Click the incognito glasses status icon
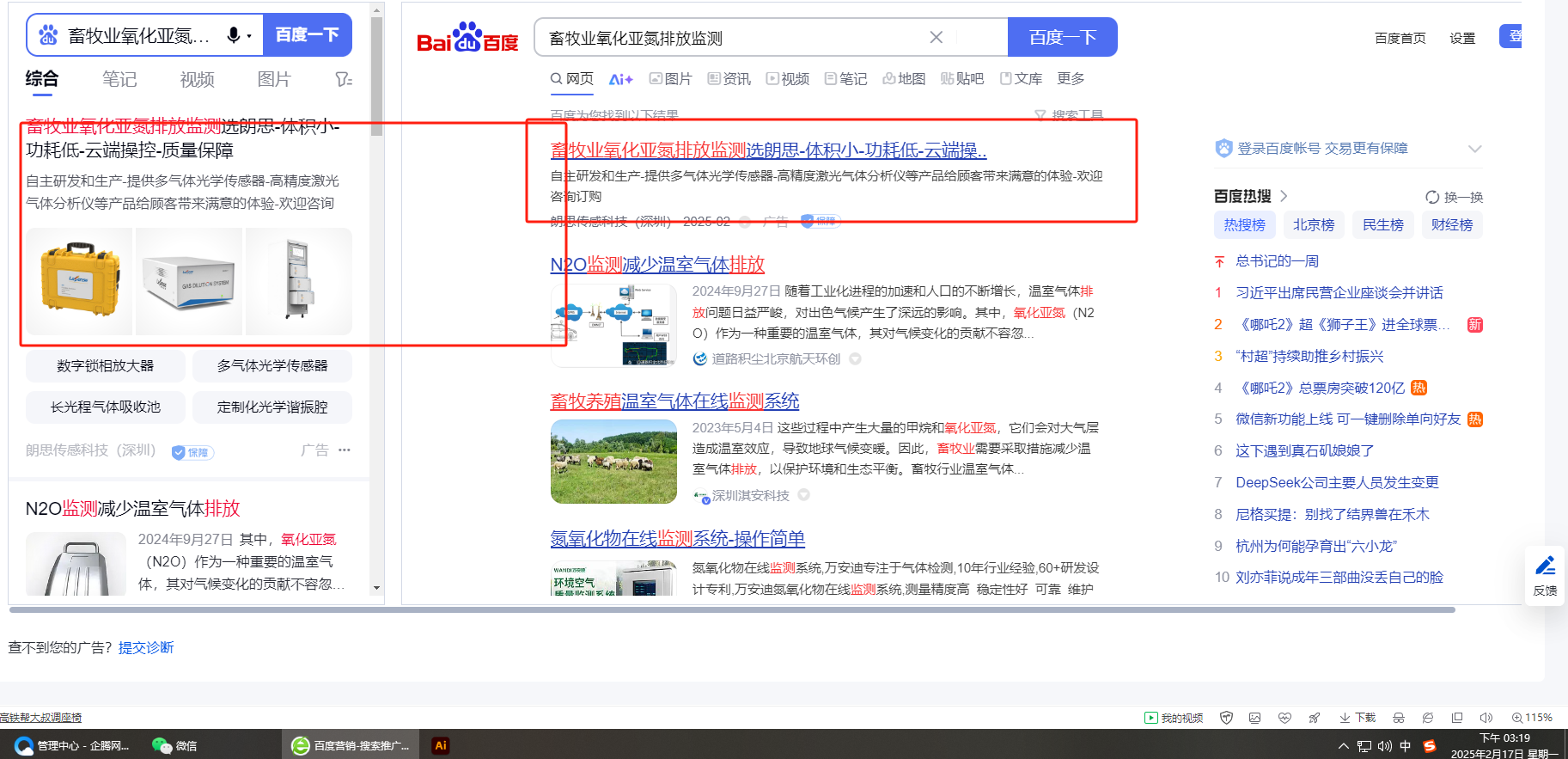The height and width of the screenshot is (759, 1568). pos(1399,718)
